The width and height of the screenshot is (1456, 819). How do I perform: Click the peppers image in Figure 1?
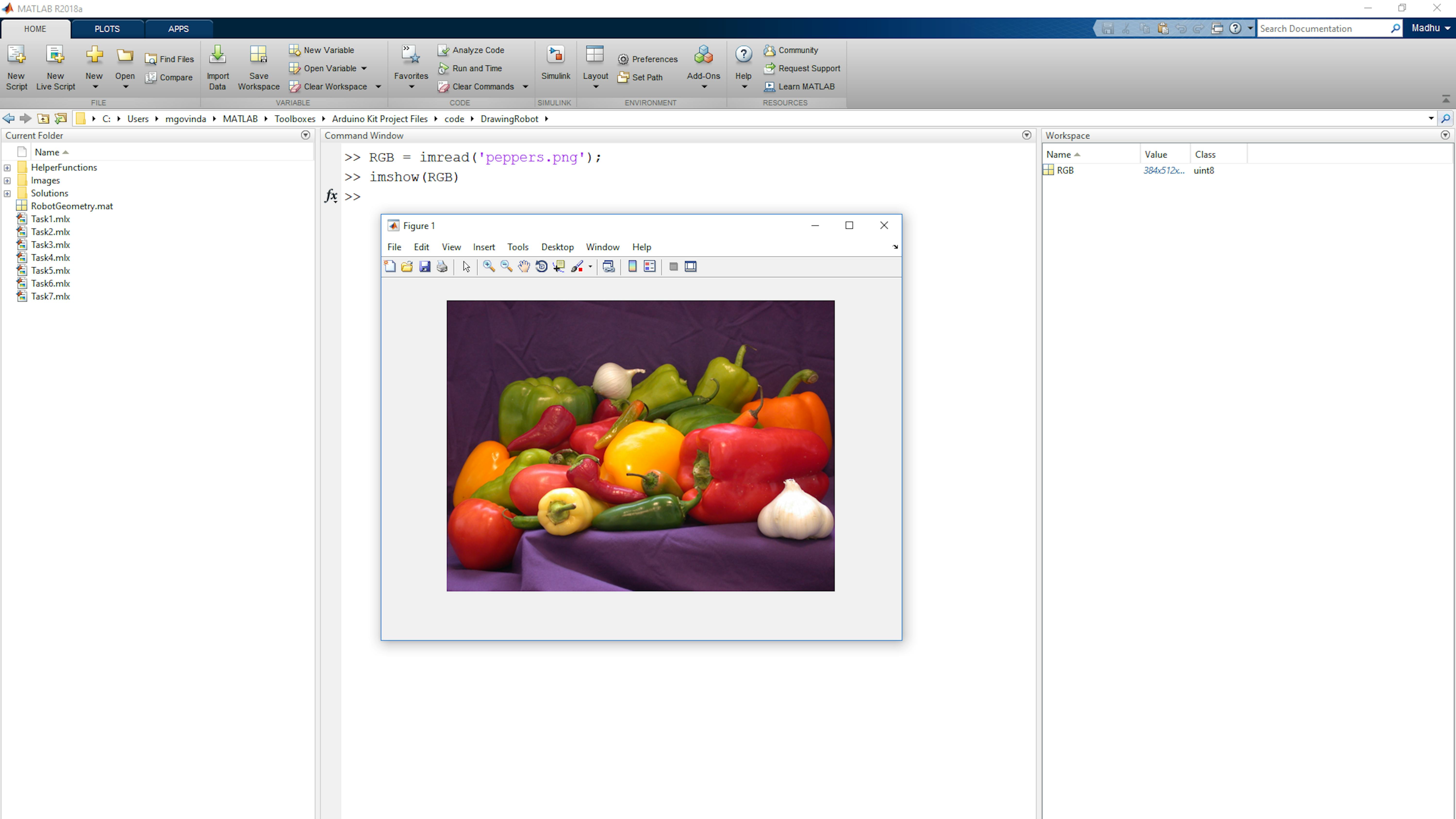click(x=640, y=446)
